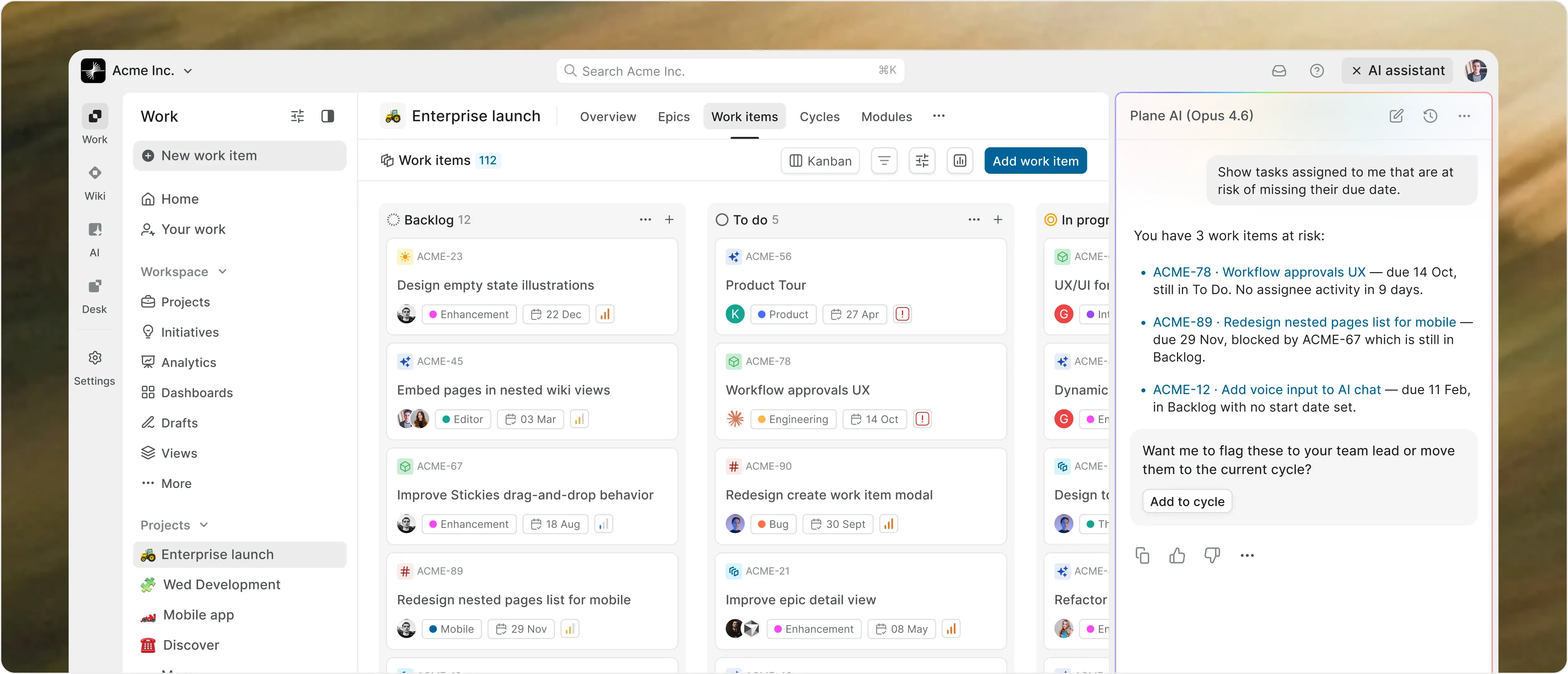Click urgent priority icon on ACME-78 card

pyautogui.click(x=923, y=419)
